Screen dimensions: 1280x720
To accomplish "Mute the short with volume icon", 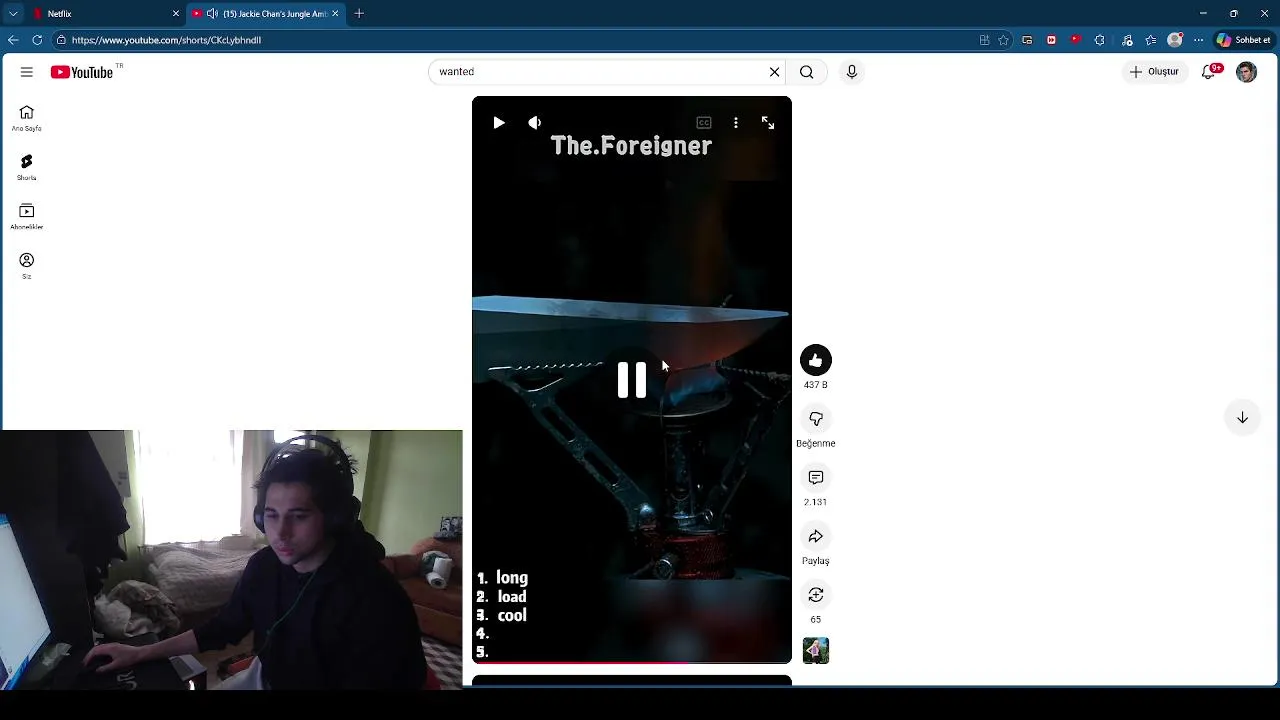I will pyautogui.click(x=535, y=123).
